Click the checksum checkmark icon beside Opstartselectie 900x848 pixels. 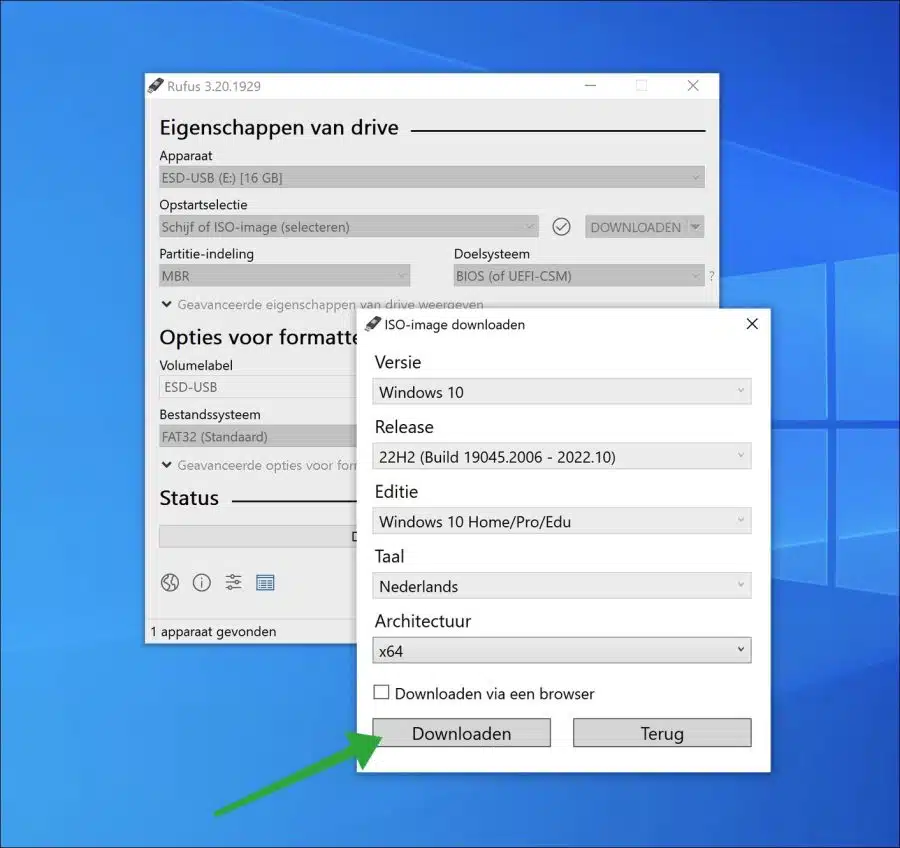click(561, 227)
